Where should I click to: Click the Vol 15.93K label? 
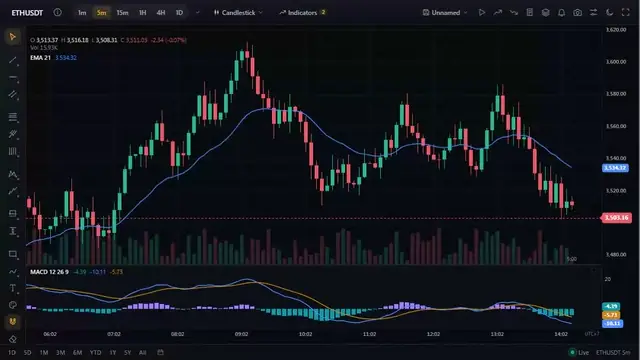click(44, 48)
